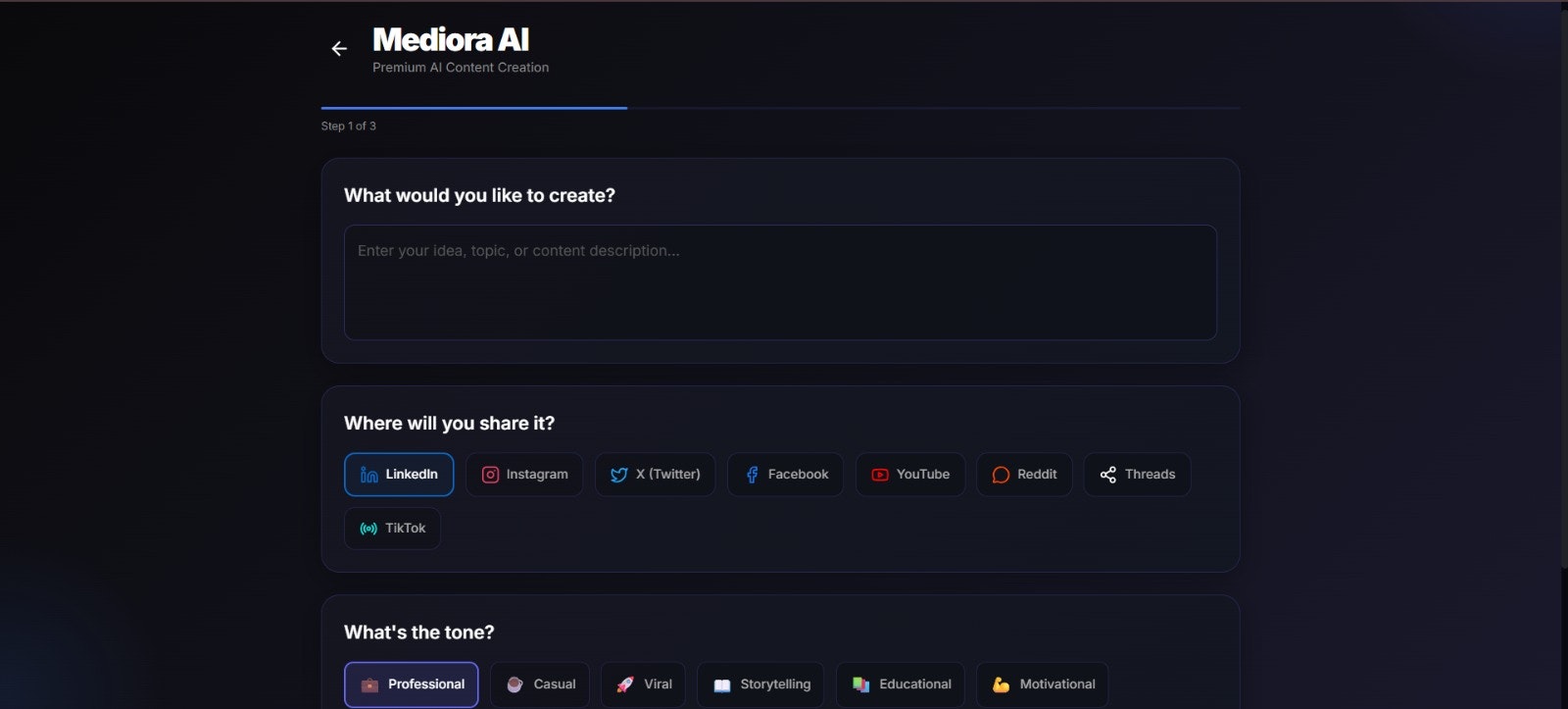Click 'What would you like to create?' heading
1568x709 pixels.
(x=479, y=195)
